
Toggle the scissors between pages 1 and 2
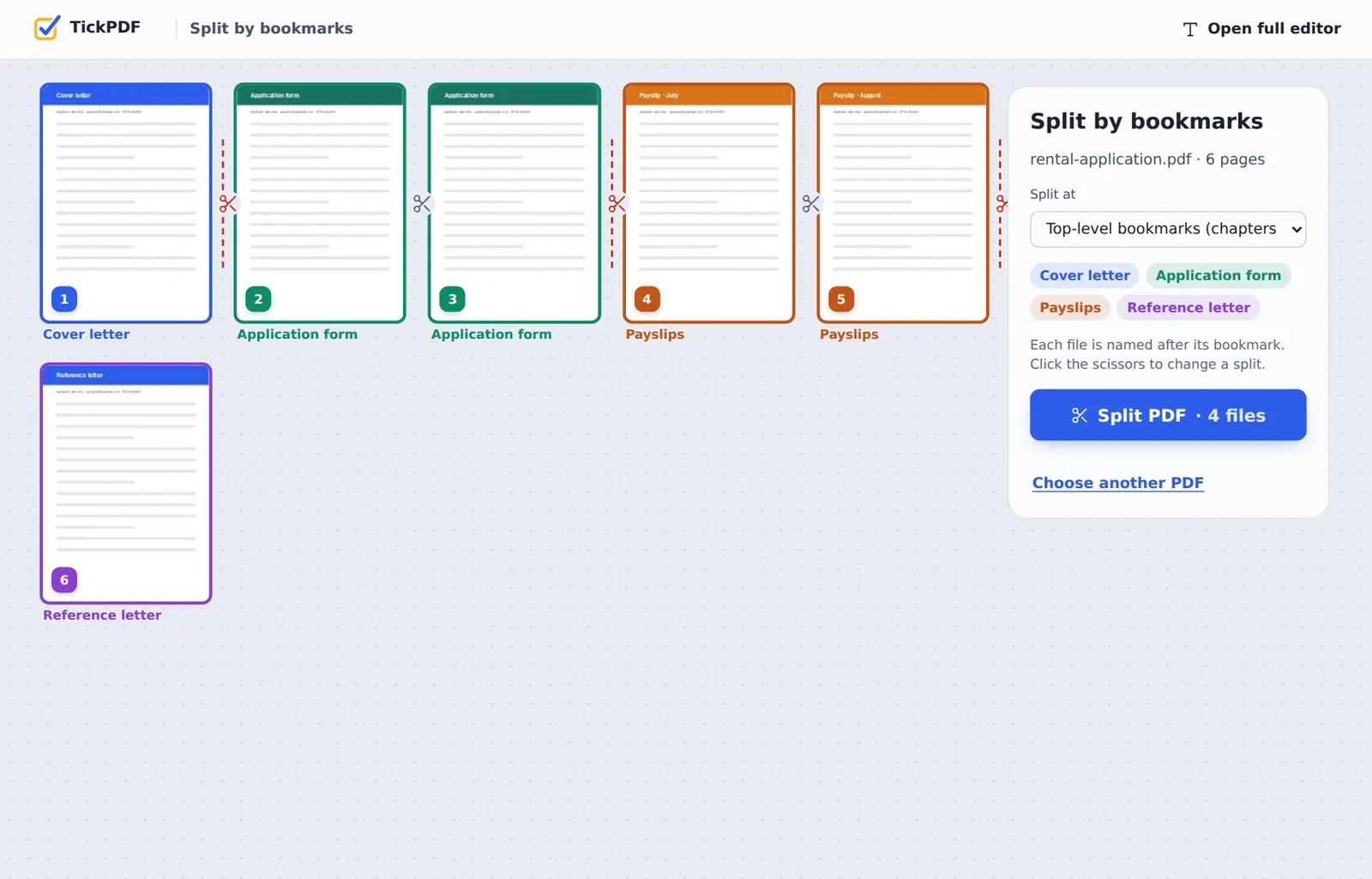tap(227, 204)
